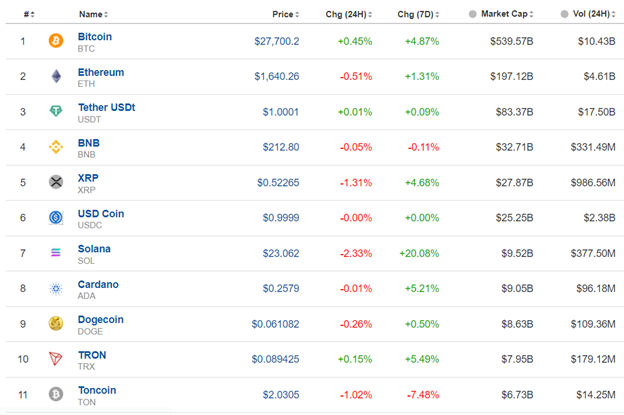Viewport: 624px width, 415px height.
Task: Click Toncoin price $2.0305
Action: tap(281, 395)
